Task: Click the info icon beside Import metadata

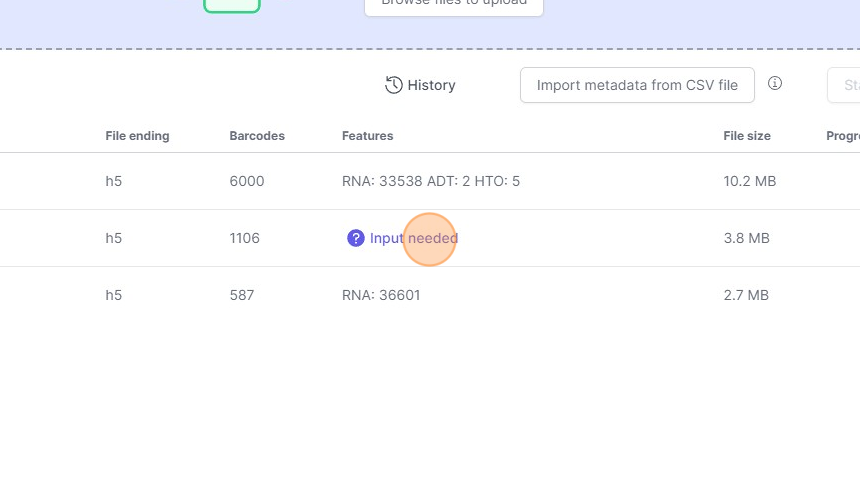Action: (775, 84)
